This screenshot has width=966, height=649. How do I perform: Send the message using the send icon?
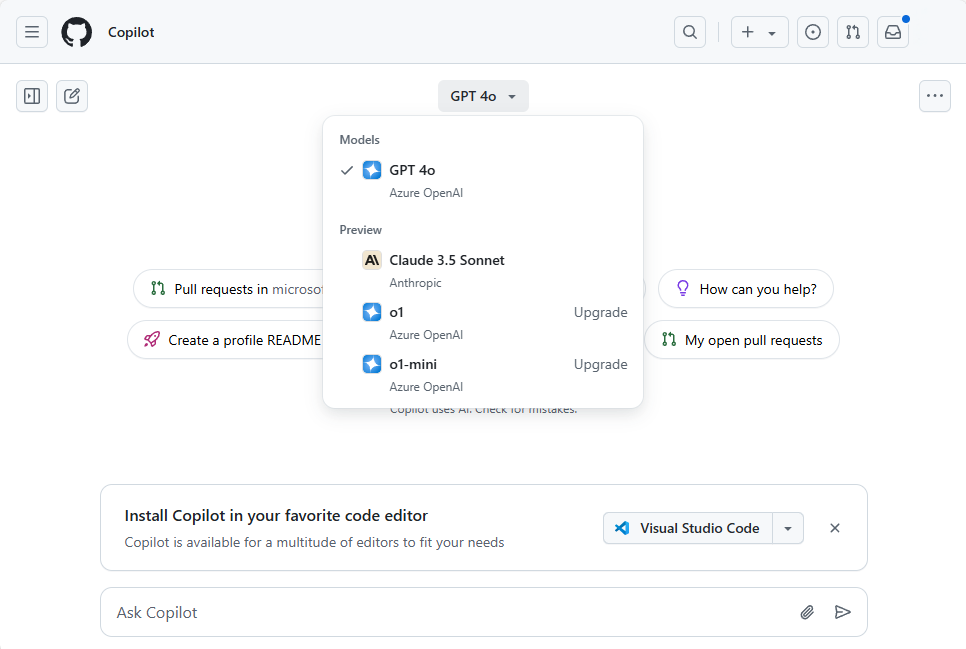[843, 612]
